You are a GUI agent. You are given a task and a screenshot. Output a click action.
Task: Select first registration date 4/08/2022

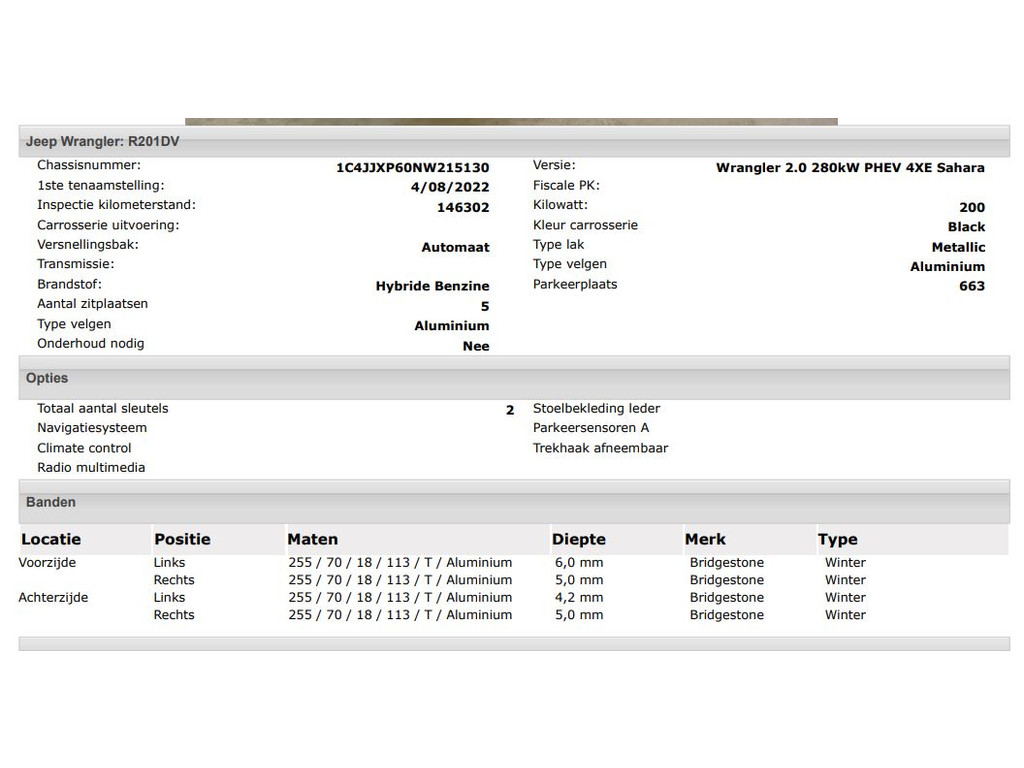(x=449, y=187)
